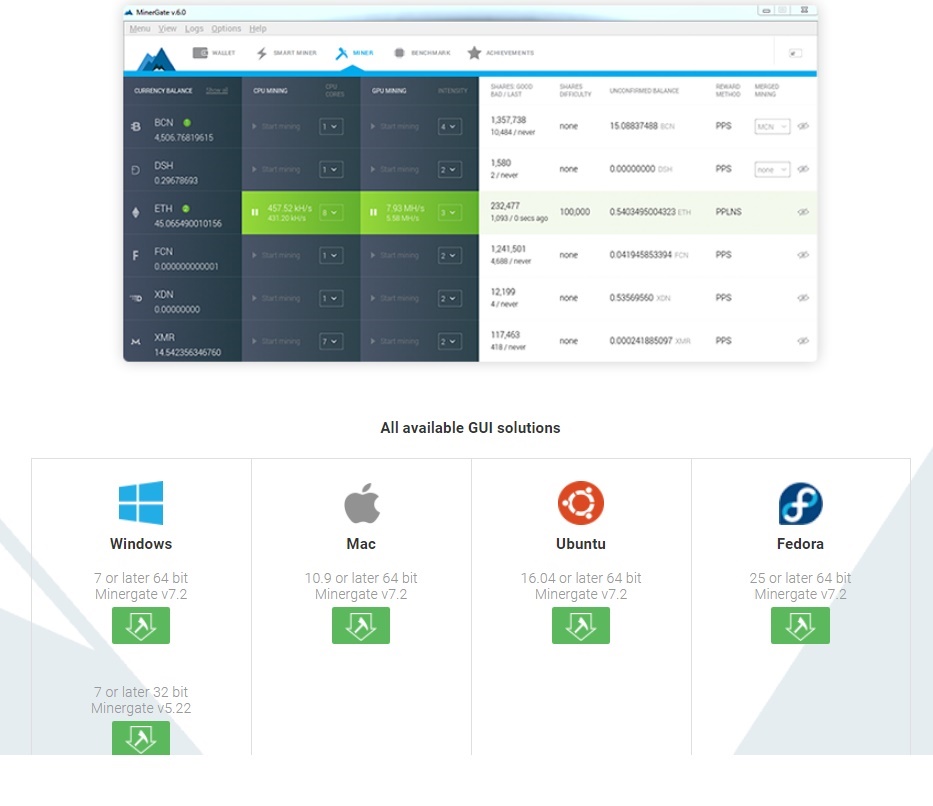Screen dimensions: 933x806
Task: Open the View menu
Action: click(x=167, y=29)
